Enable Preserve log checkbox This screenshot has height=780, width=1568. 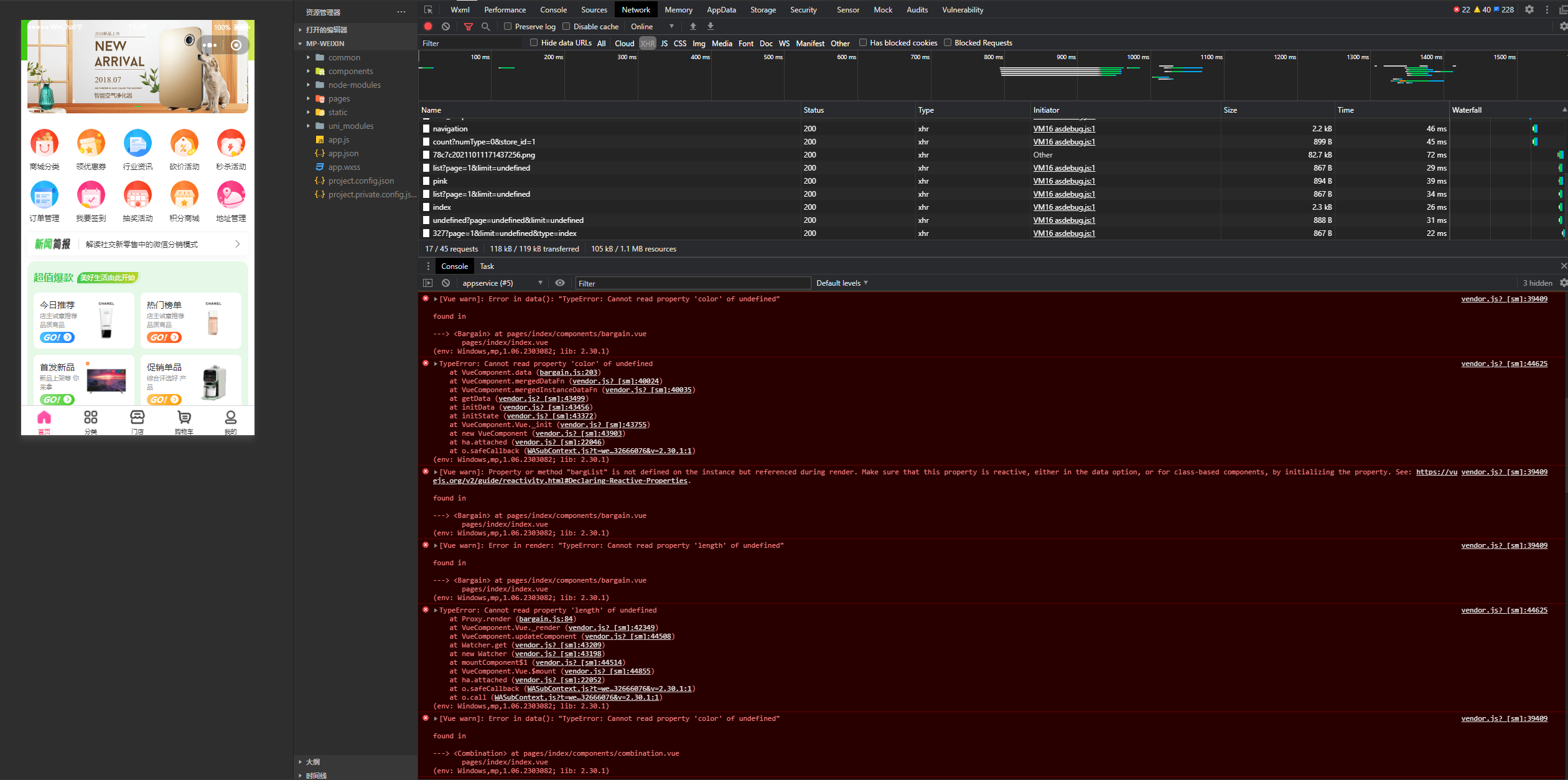[508, 26]
